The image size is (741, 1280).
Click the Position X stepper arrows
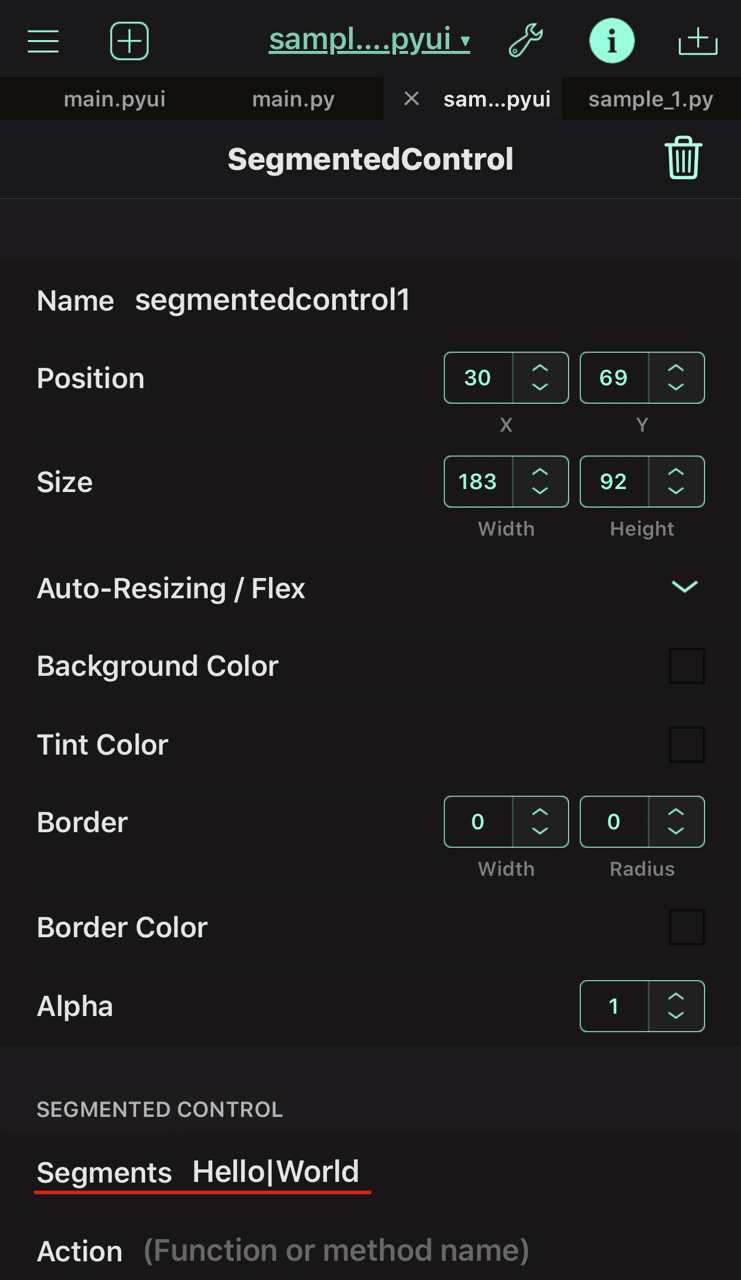click(540, 378)
